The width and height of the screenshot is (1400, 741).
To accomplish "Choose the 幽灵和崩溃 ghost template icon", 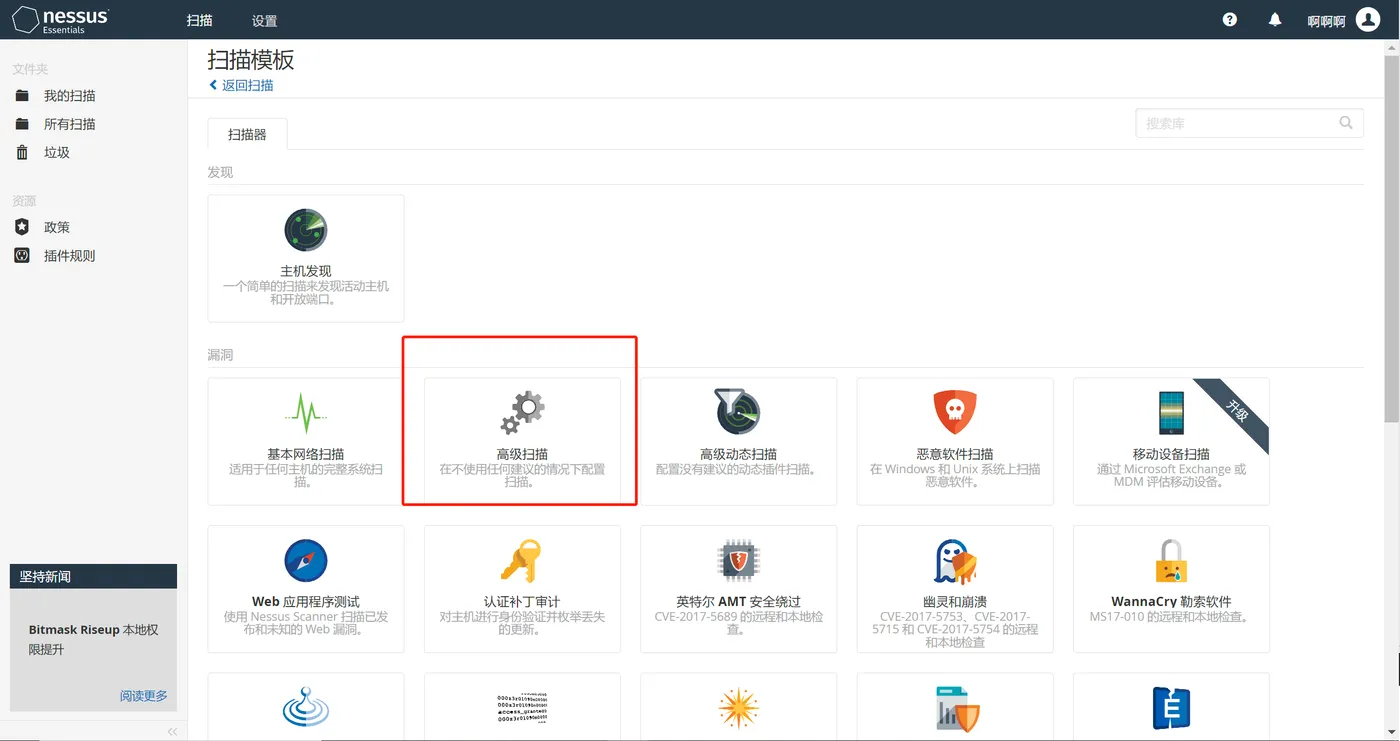I will (x=954, y=560).
